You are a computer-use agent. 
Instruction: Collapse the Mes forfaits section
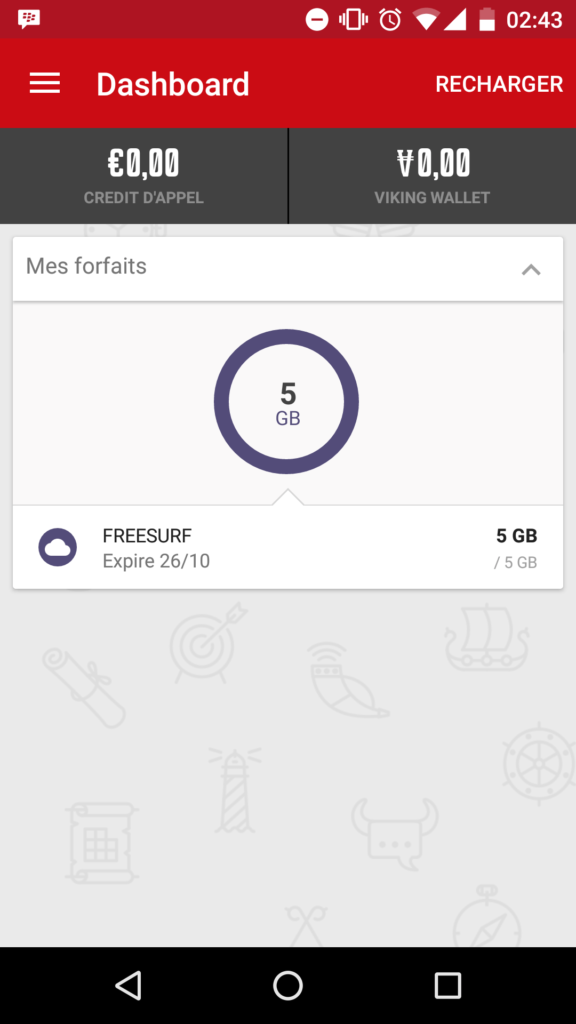tap(531, 269)
